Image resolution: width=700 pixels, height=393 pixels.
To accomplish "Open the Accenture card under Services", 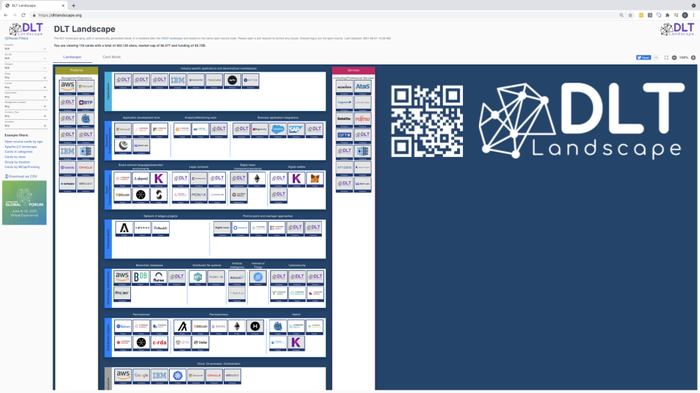I will point(344,88).
